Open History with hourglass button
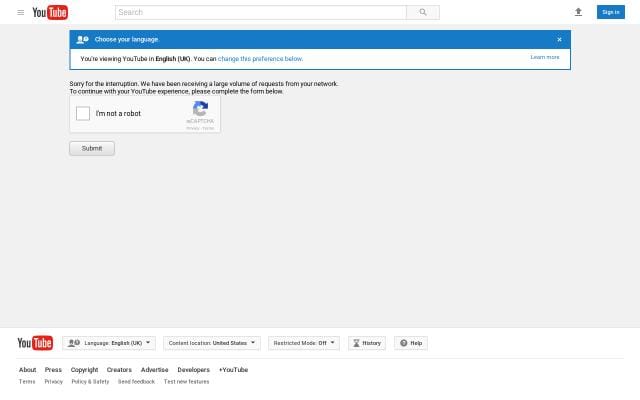The height and width of the screenshot is (400, 640). click(x=367, y=343)
